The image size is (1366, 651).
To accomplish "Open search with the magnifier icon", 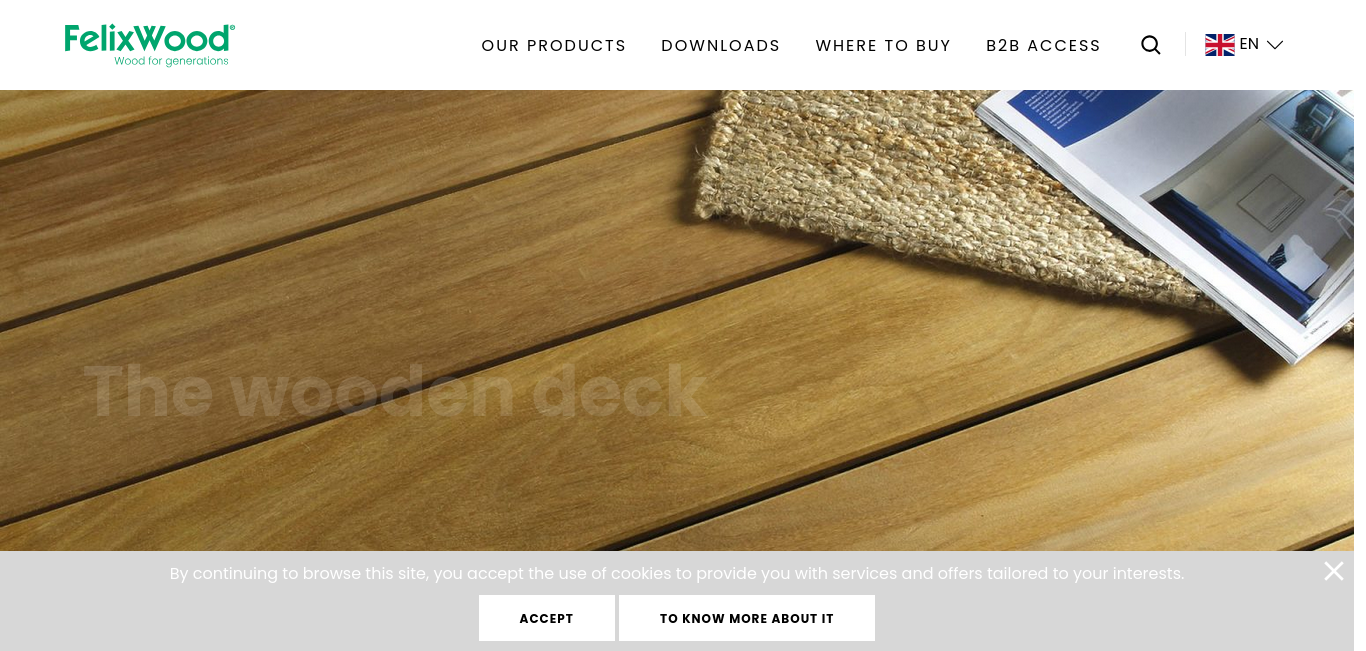I will coord(1151,45).
